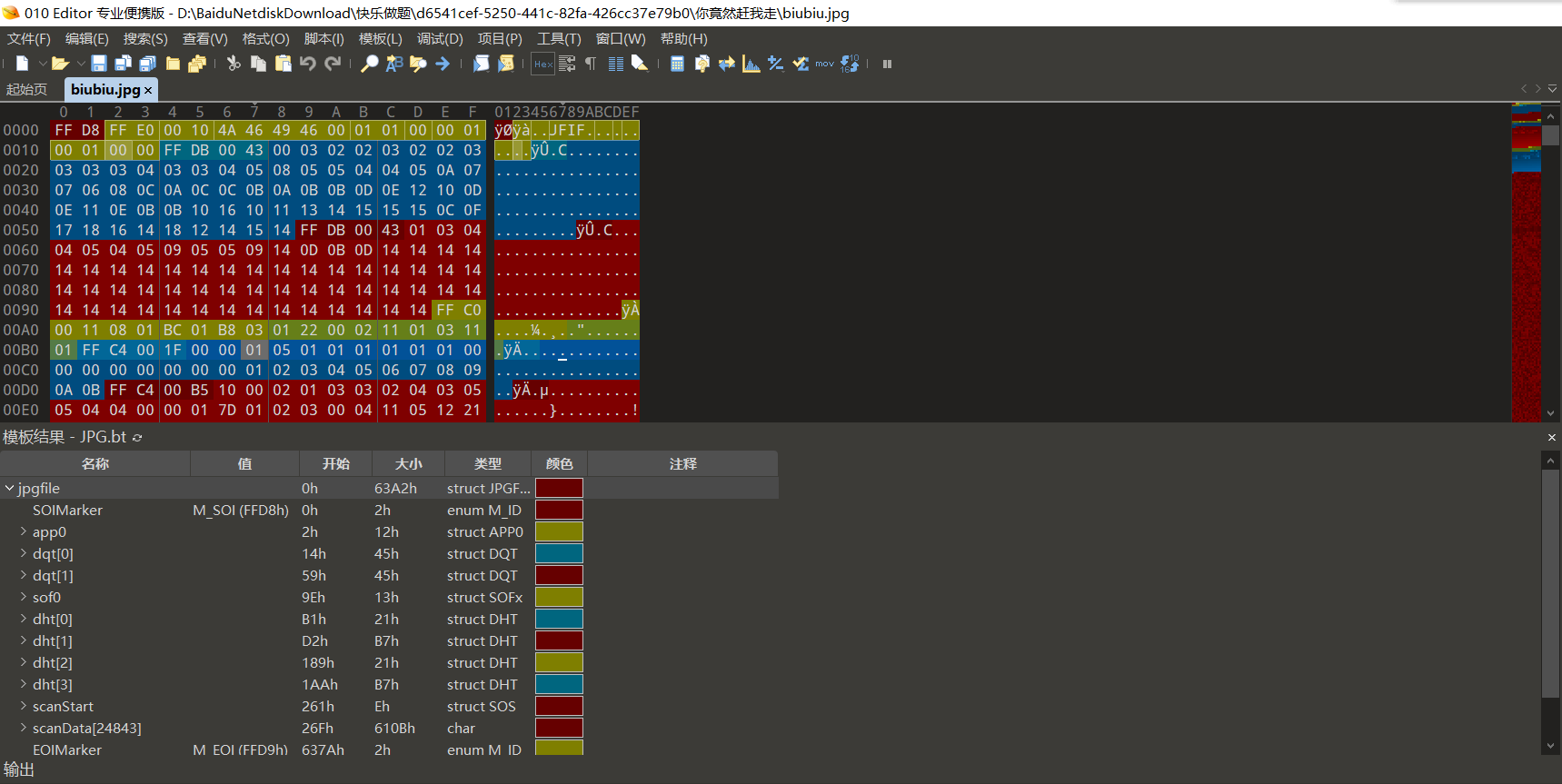Screen dimensions: 1562x784
Task: Save the file with the floppy icon
Action: pos(99,64)
